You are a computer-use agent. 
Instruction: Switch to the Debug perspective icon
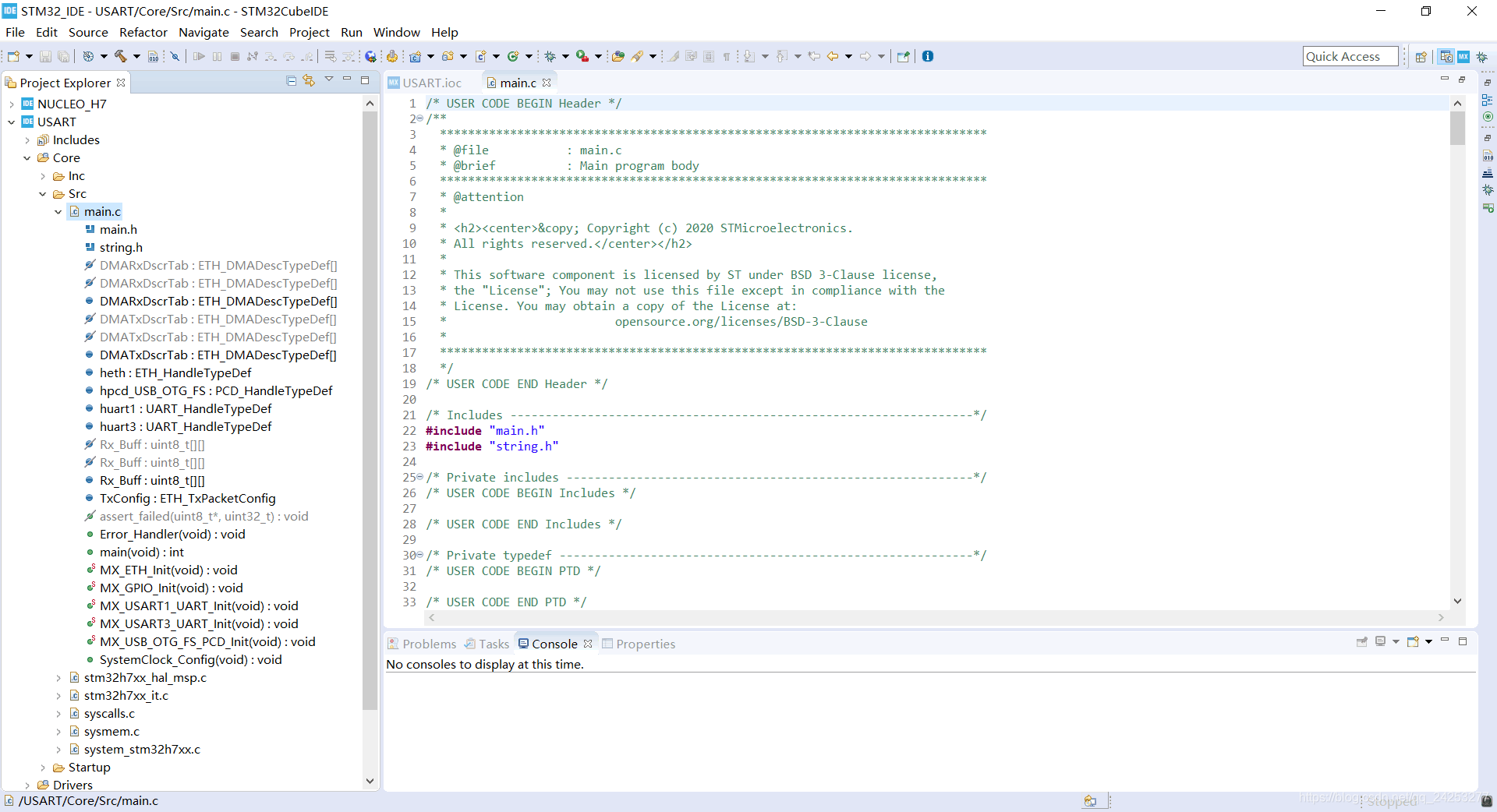tap(1482, 57)
